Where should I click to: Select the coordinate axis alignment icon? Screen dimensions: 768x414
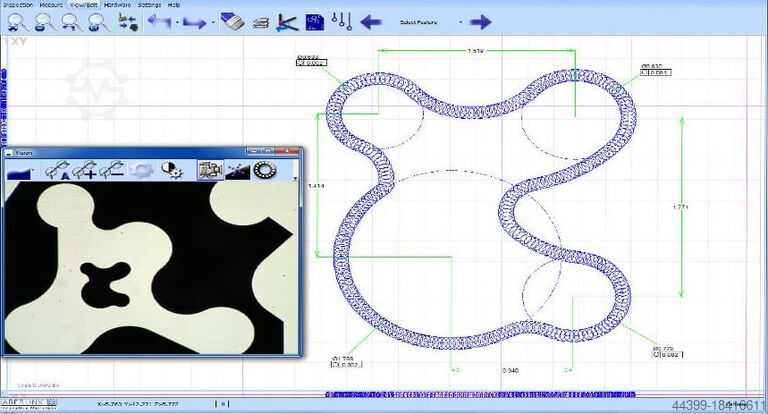tap(287, 23)
